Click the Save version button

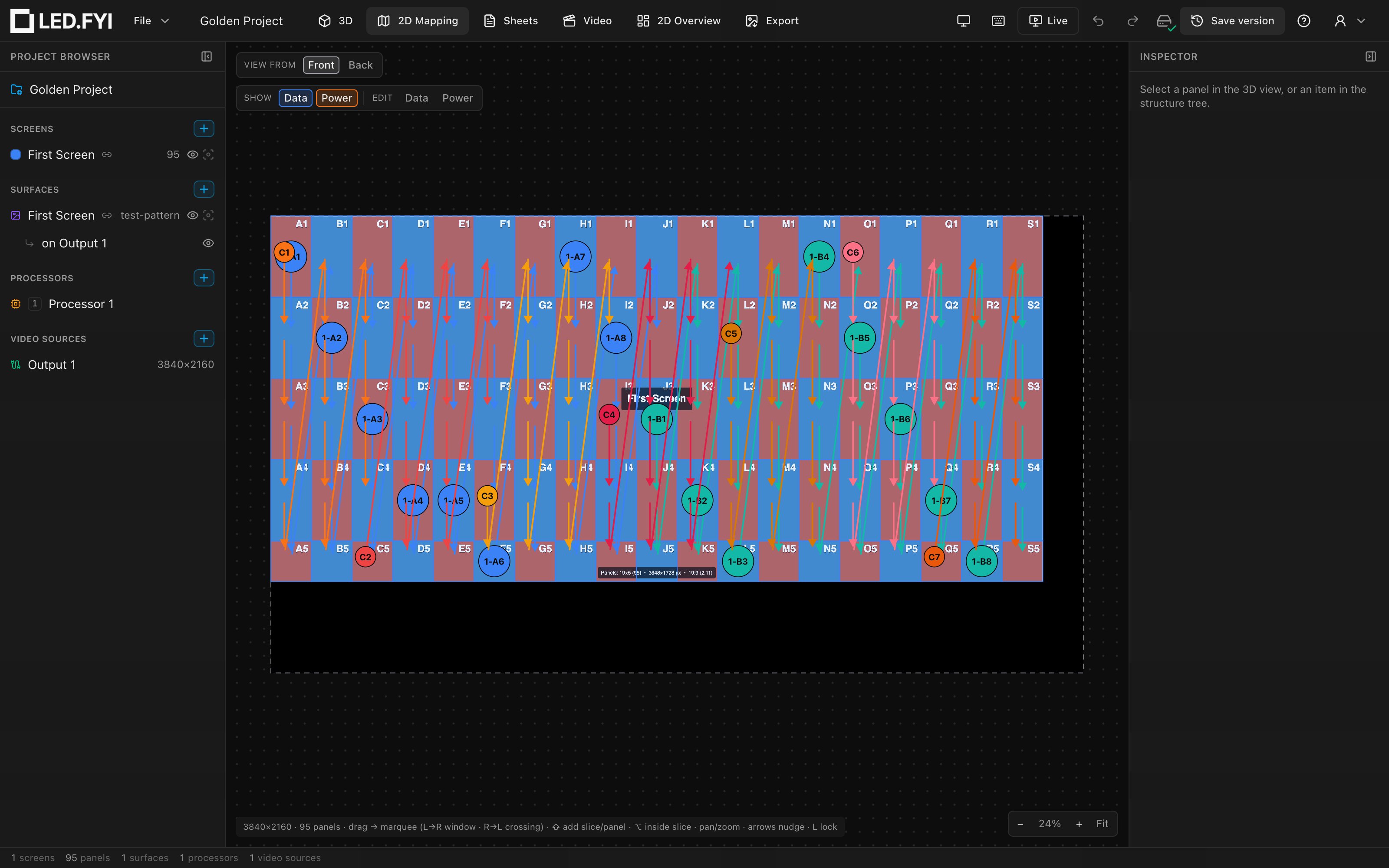pyautogui.click(x=1232, y=21)
